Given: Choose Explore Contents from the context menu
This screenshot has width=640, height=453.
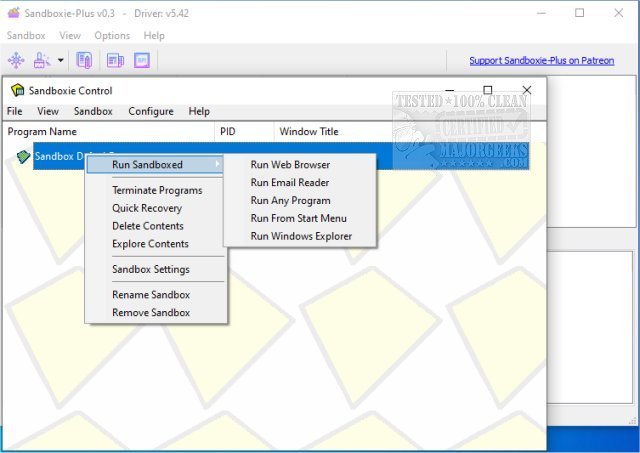Looking at the screenshot, I should tap(150, 244).
